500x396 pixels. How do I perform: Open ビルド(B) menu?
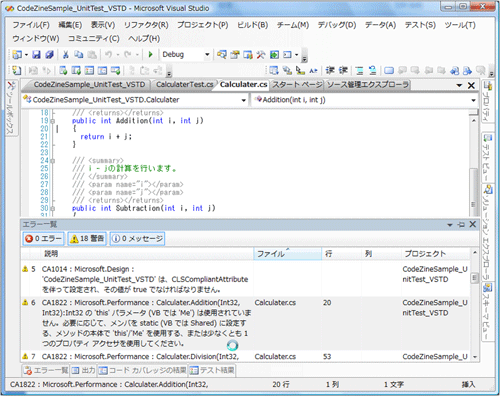pyautogui.click(x=252, y=25)
